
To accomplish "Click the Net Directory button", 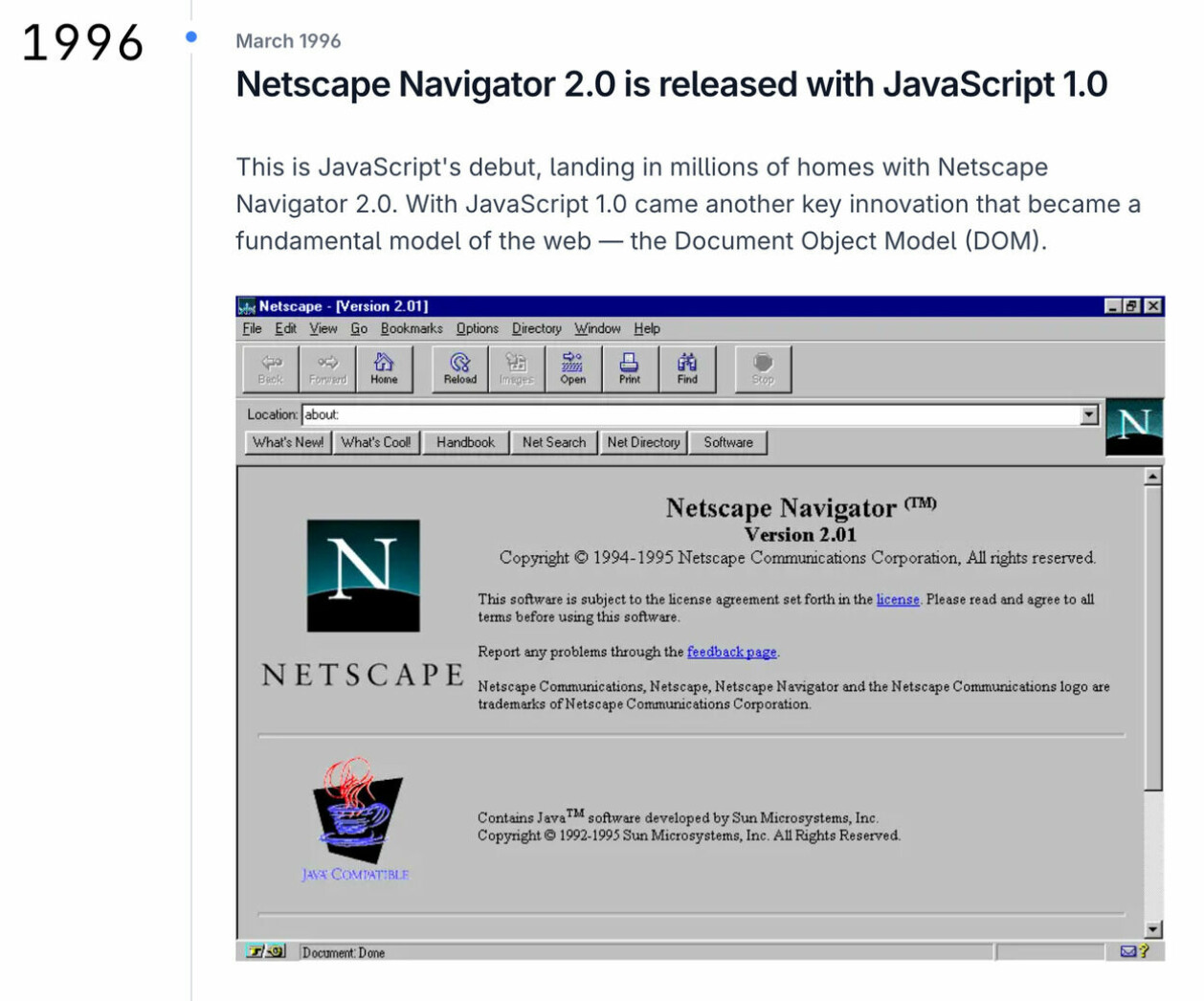I will [643, 442].
